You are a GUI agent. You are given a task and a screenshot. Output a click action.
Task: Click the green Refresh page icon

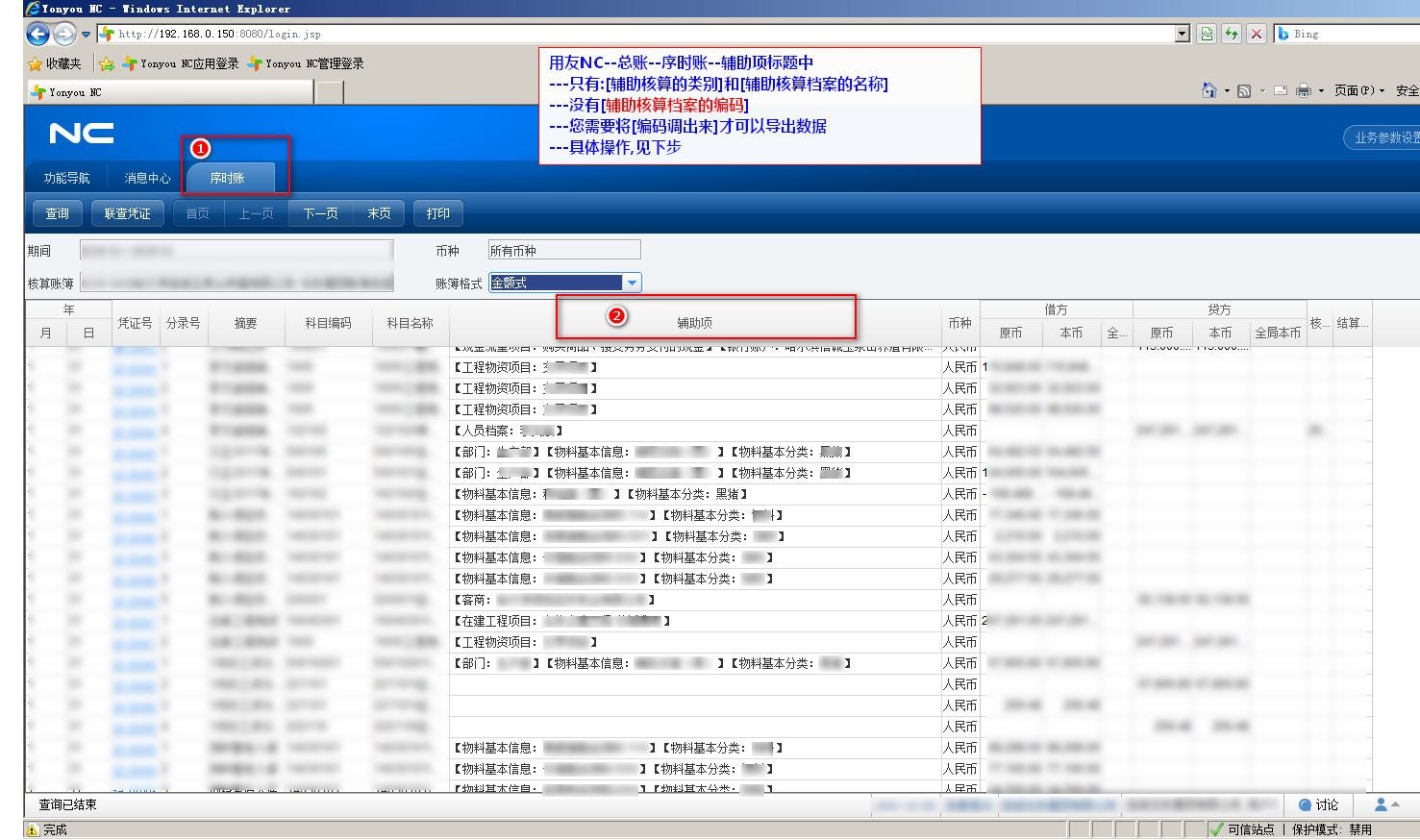tap(1232, 34)
